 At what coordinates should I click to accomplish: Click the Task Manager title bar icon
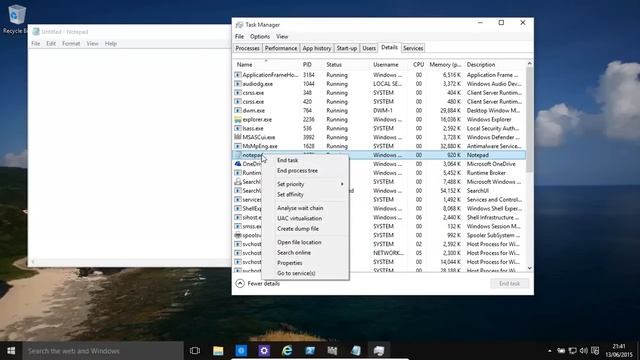click(x=240, y=25)
